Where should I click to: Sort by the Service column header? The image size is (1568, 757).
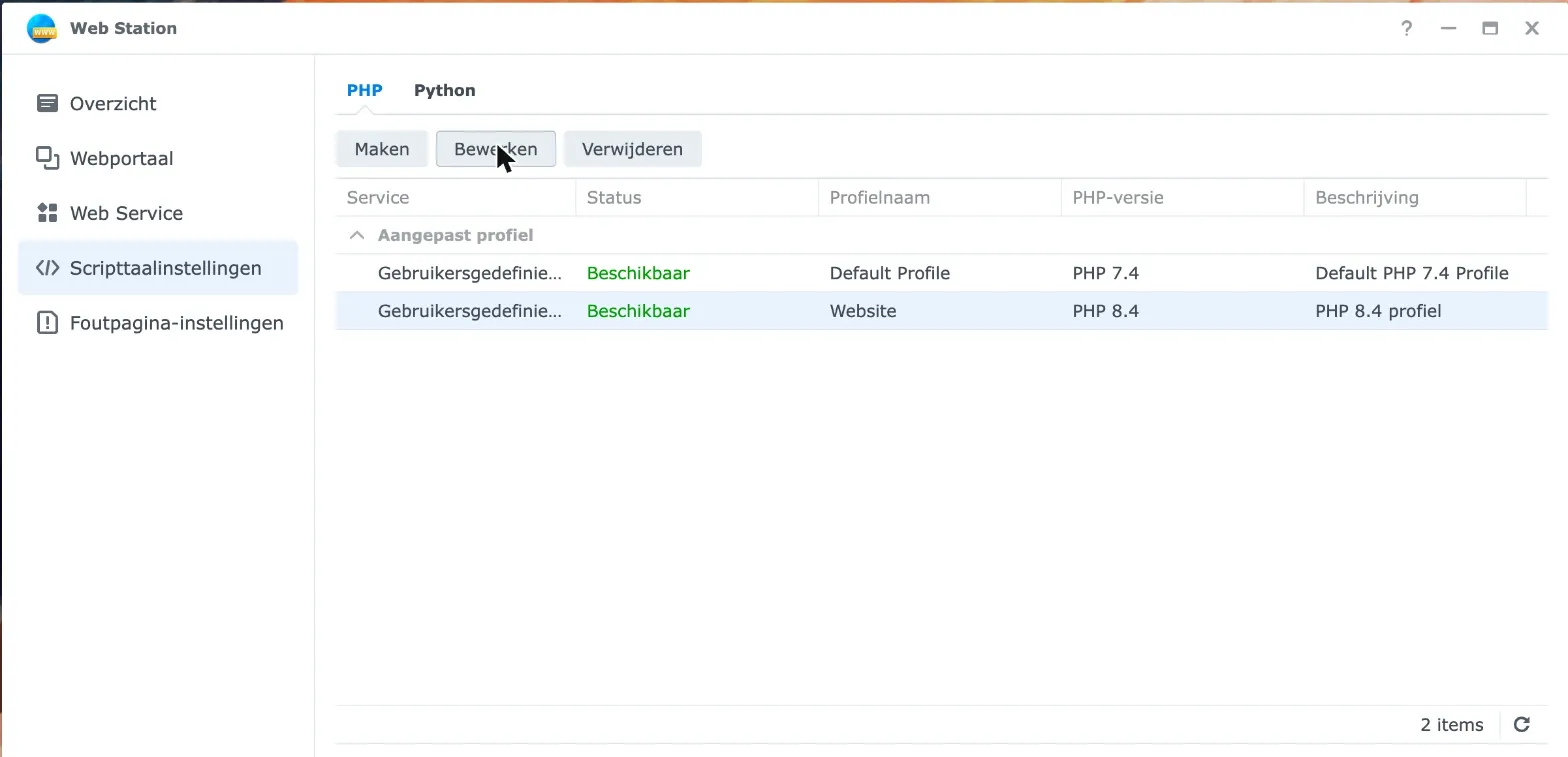pos(456,198)
